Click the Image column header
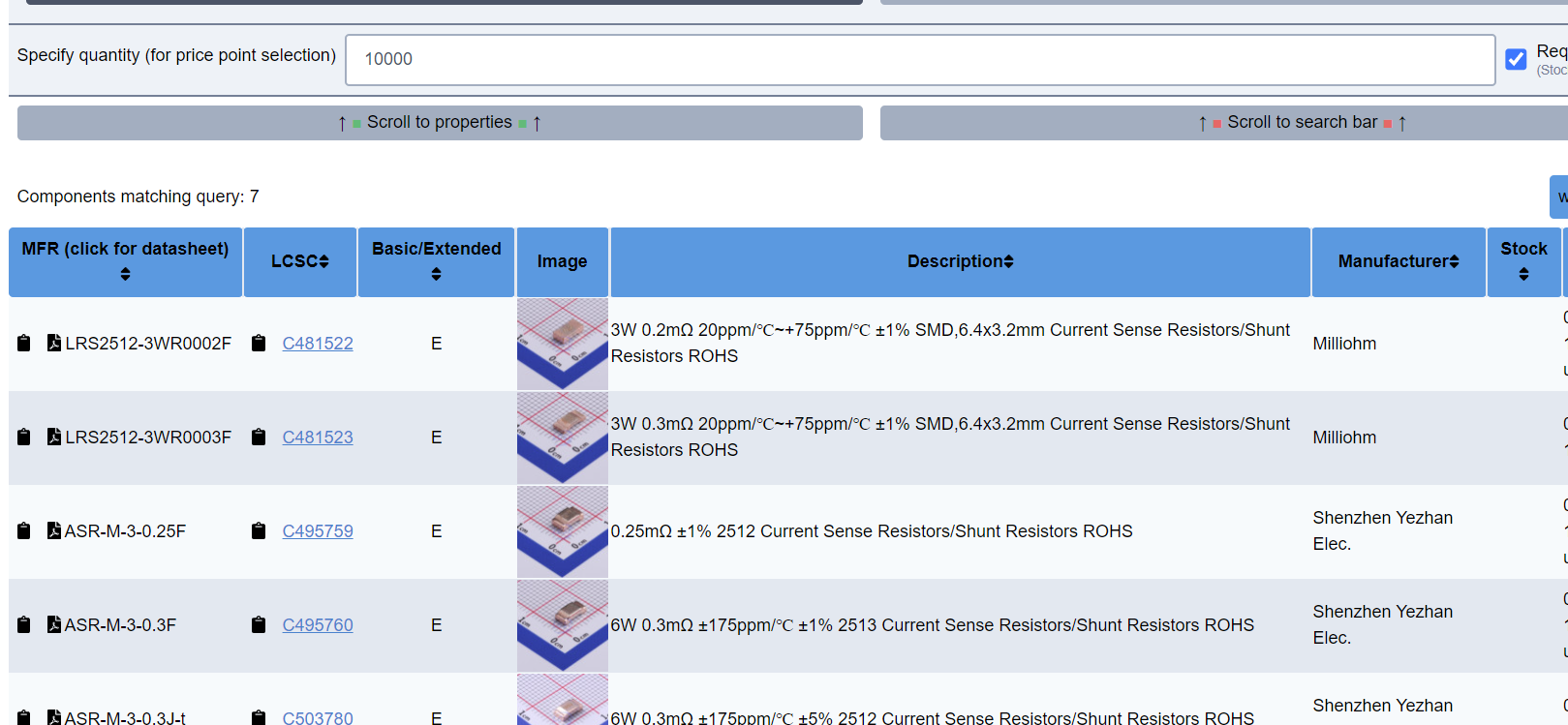1568x725 pixels. (x=563, y=261)
